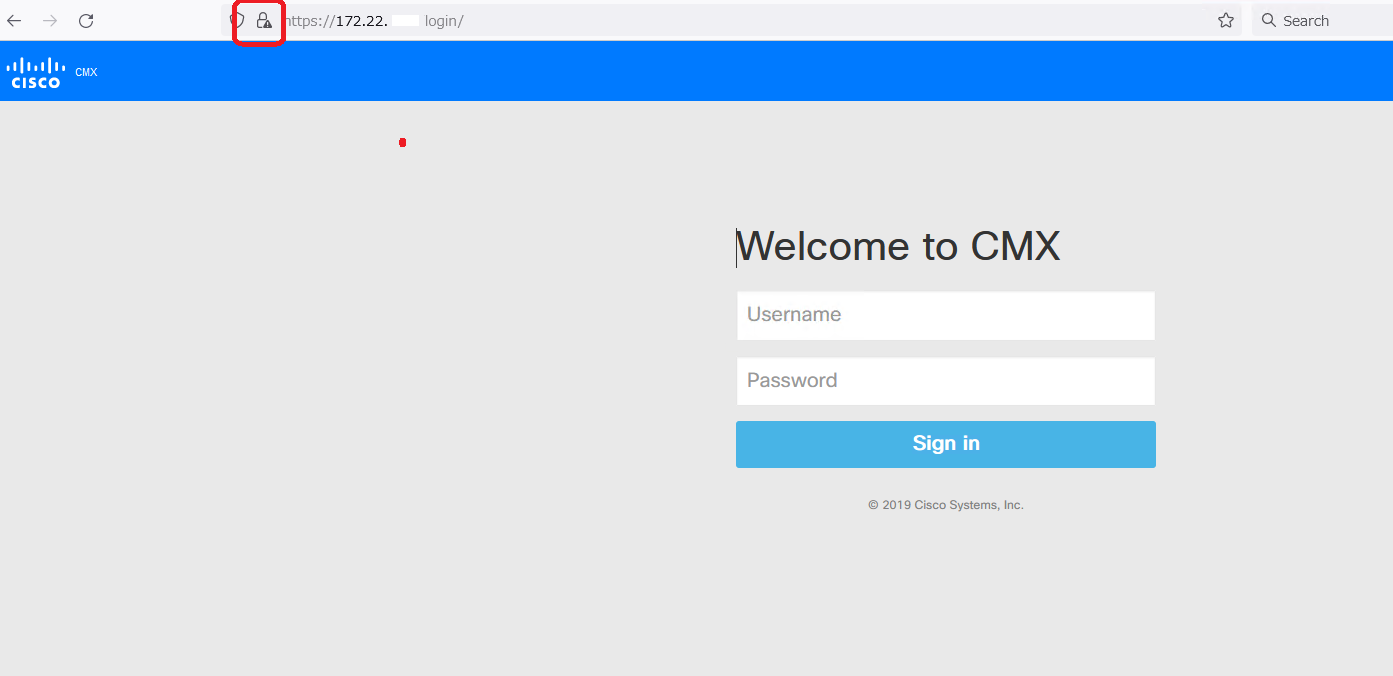This screenshot has width=1393, height=676.
Task: Focus the browser Search box
Action: tap(1322, 20)
